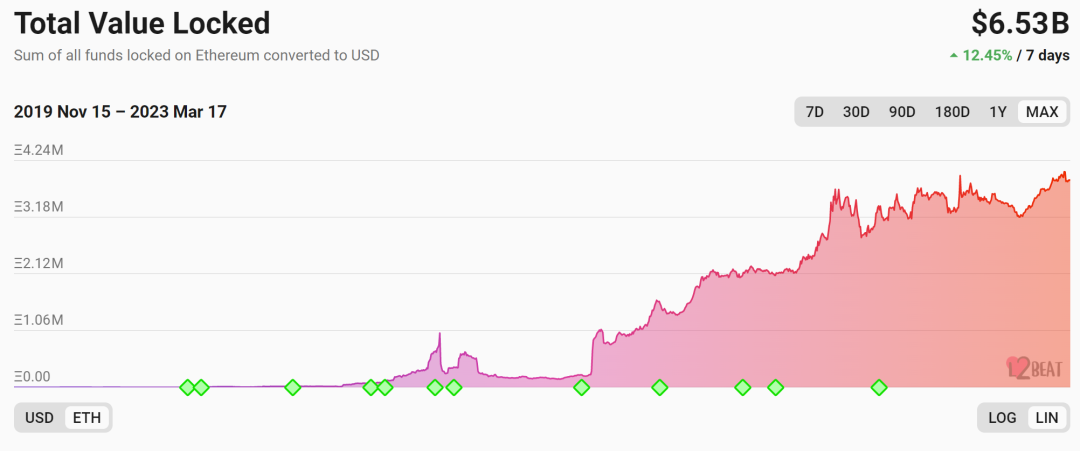Image resolution: width=1080 pixels, height=451 pixels.
Task: Switch to the 180D range
Action: [x=952, y=112]
